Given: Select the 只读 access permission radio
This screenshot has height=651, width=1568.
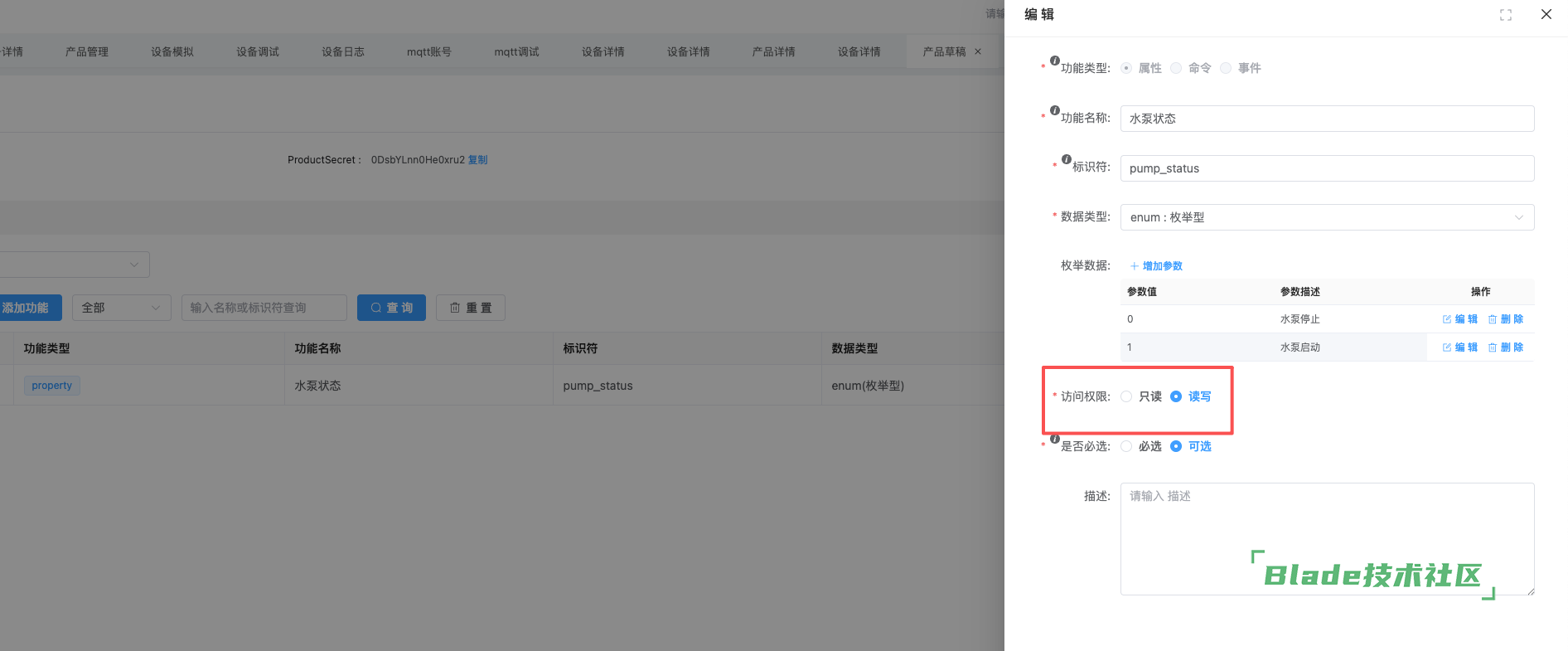Looking at the screenshot, I should point(1126,396).
